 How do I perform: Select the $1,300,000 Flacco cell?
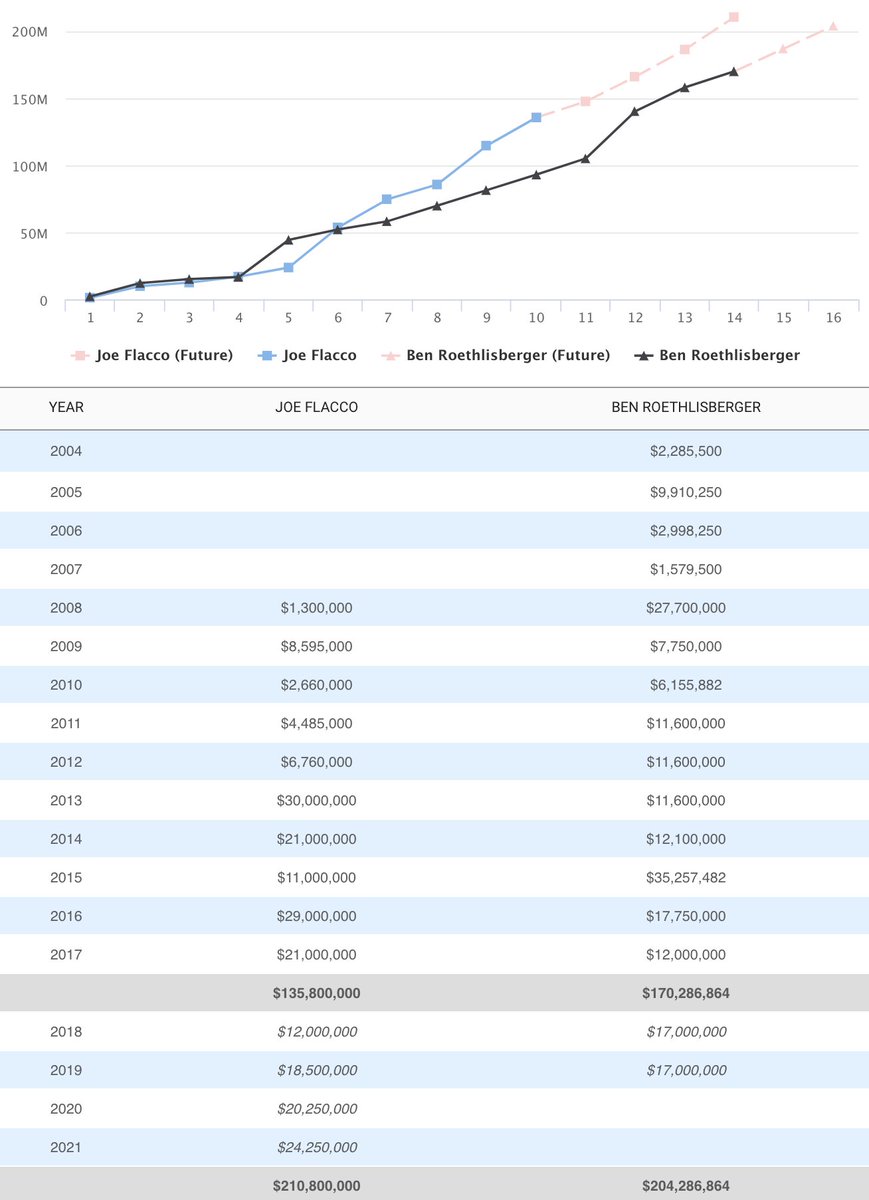click(x=316, y=608)
